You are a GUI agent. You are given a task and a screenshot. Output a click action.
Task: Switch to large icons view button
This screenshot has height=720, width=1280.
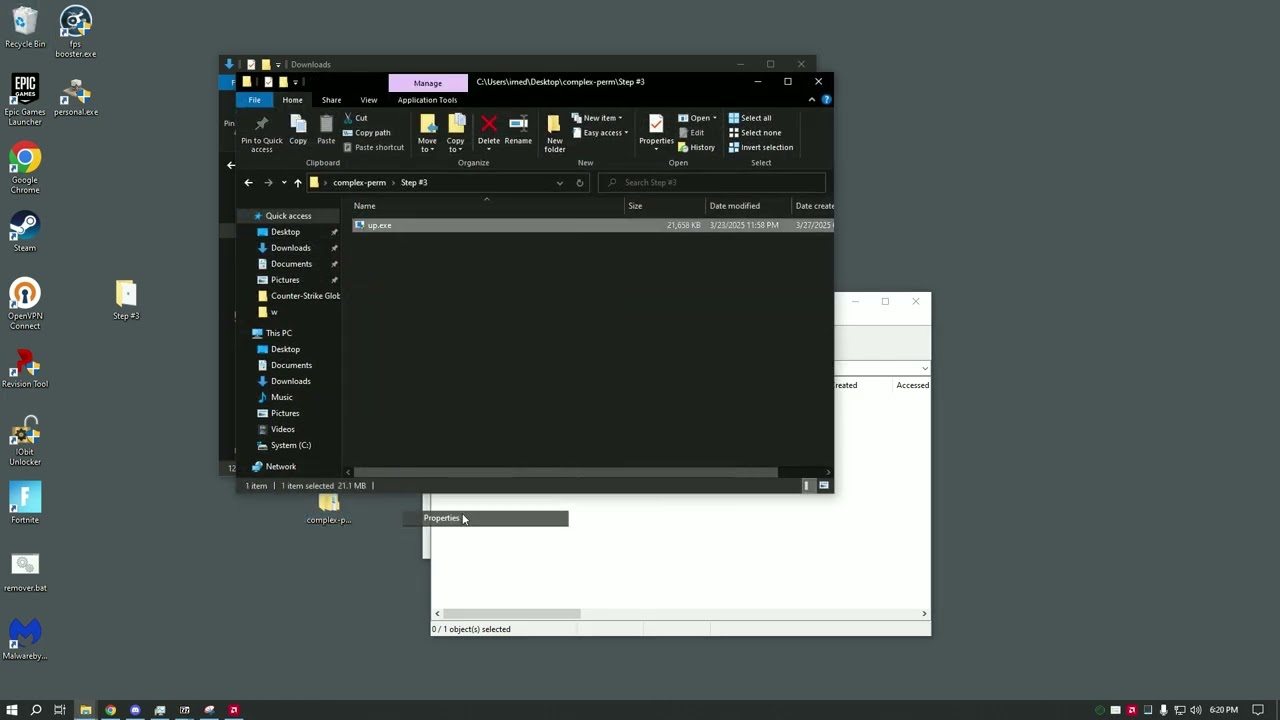[824, 485]
